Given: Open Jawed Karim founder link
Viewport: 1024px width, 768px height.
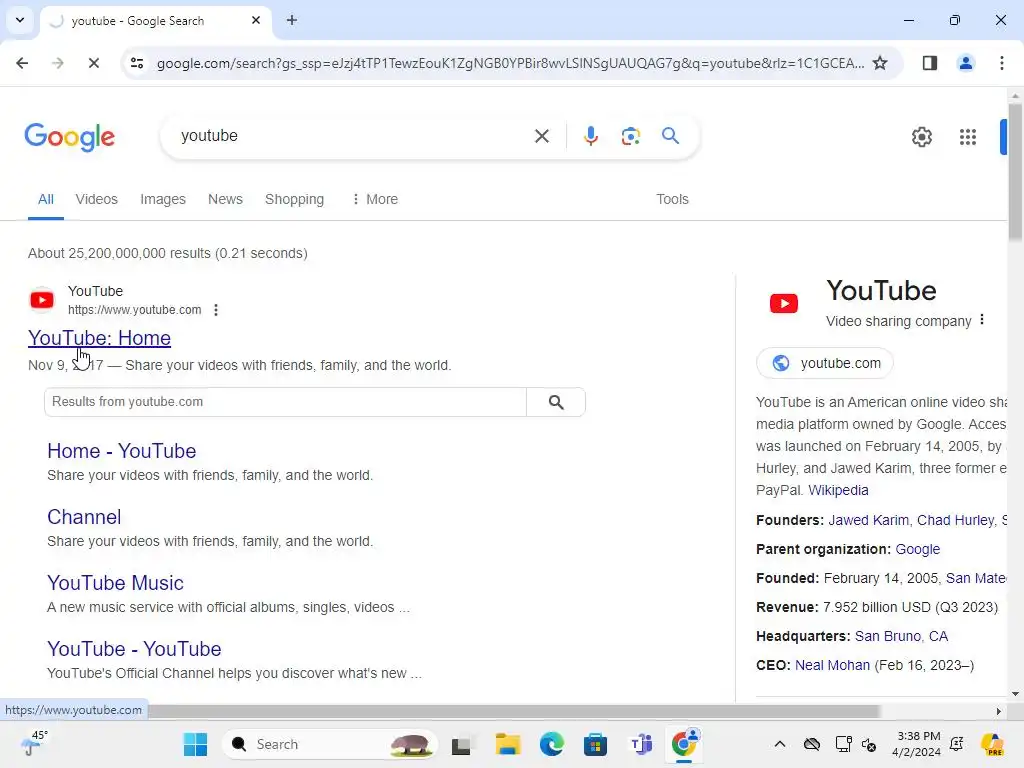Looking at the screenshot, I should pos(868,520).
